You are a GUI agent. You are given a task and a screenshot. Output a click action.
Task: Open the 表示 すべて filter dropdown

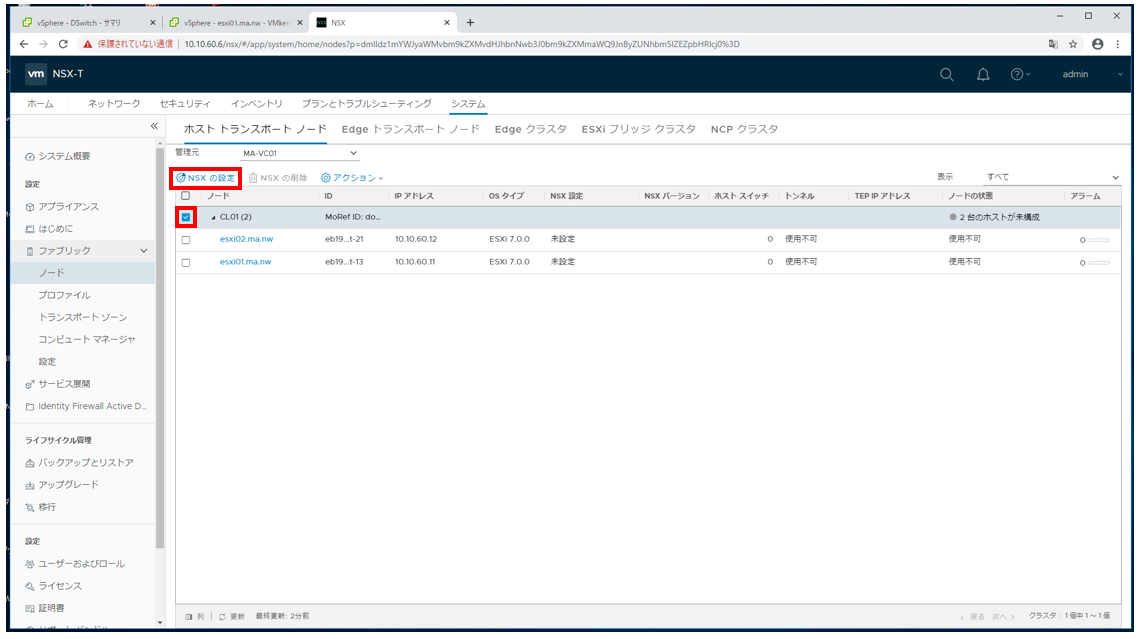1052,177
